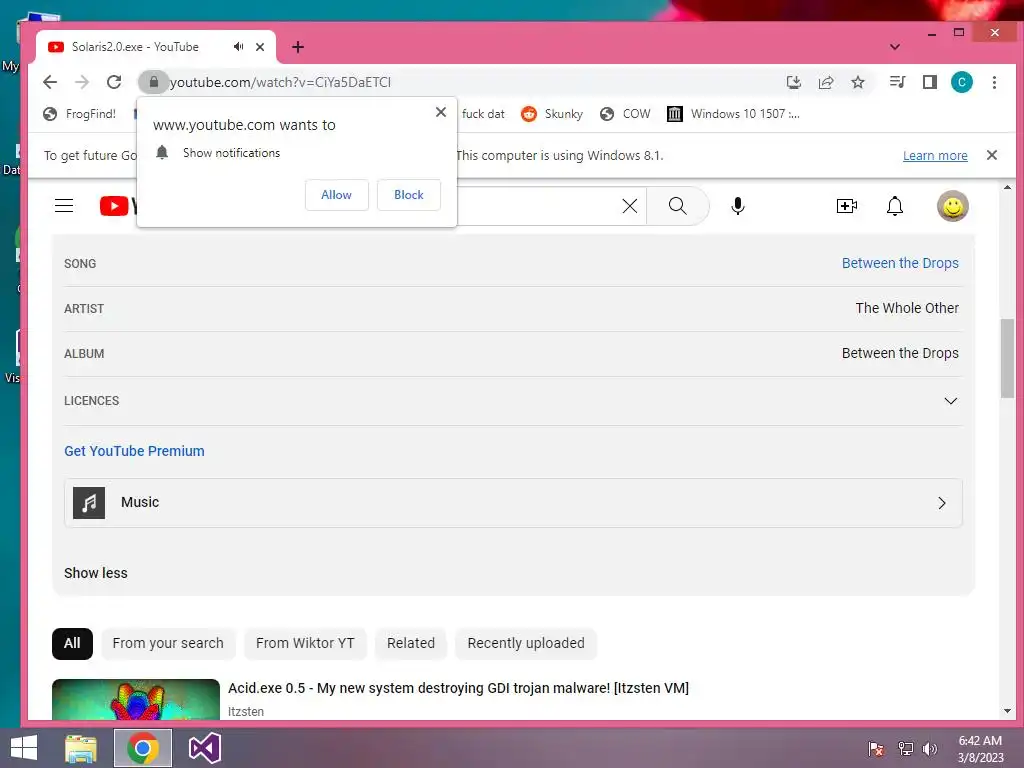Open the Itzsten channel name
Screen dimensions: 1024x768
246,712
